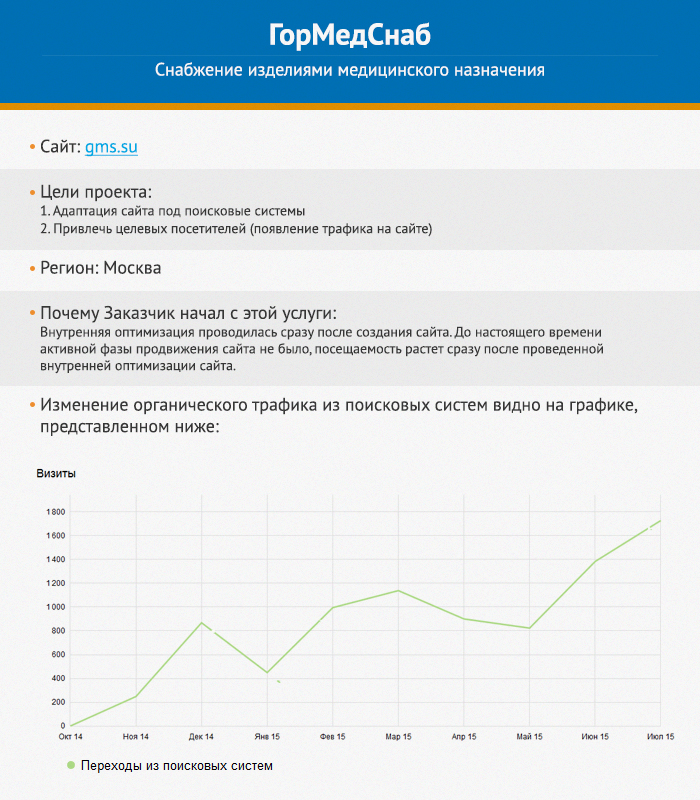
Task: Click the Мар 15 data point on the line
Action: point(398,590)
